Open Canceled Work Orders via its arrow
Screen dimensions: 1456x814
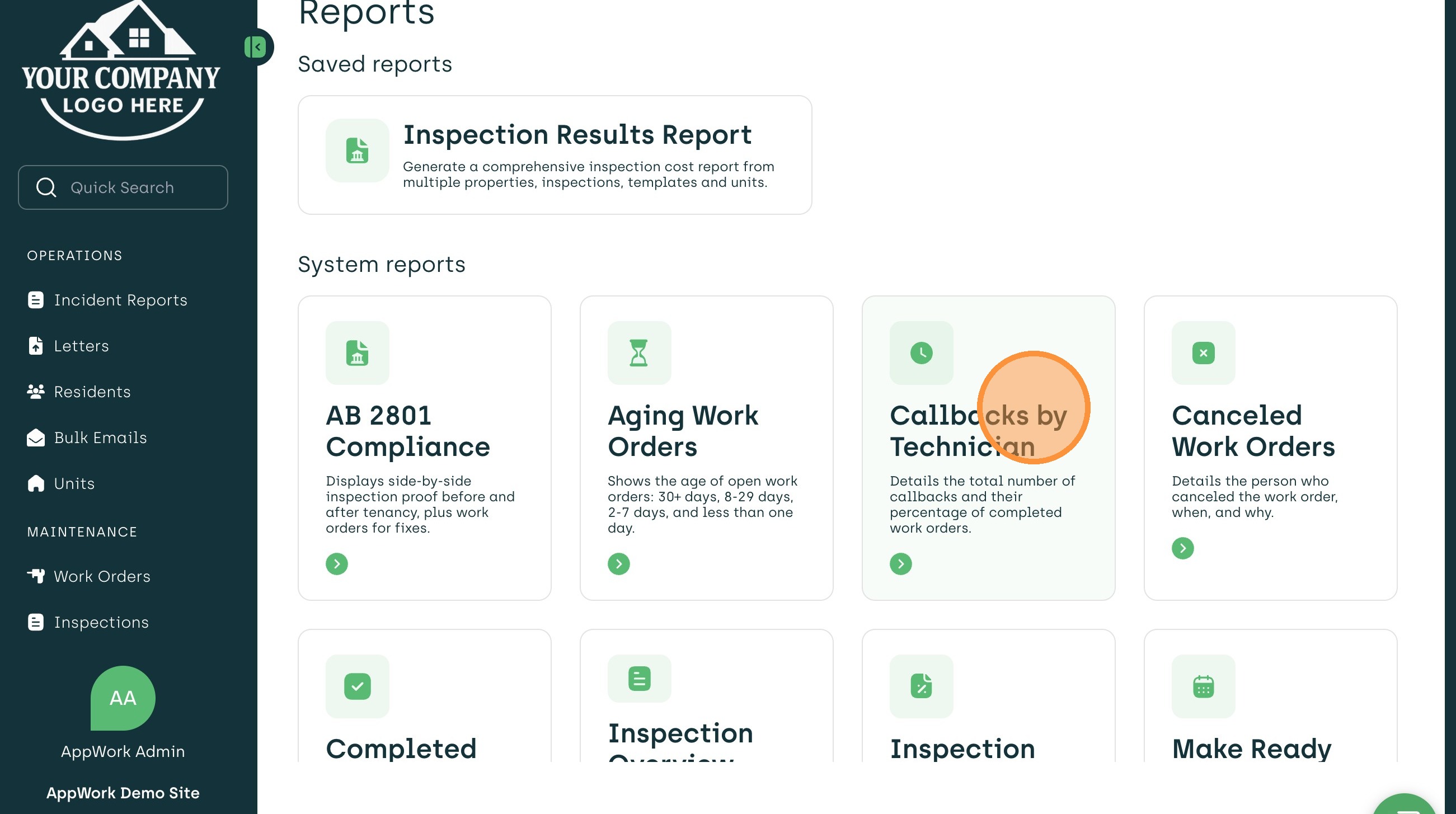pos(1182,548)
